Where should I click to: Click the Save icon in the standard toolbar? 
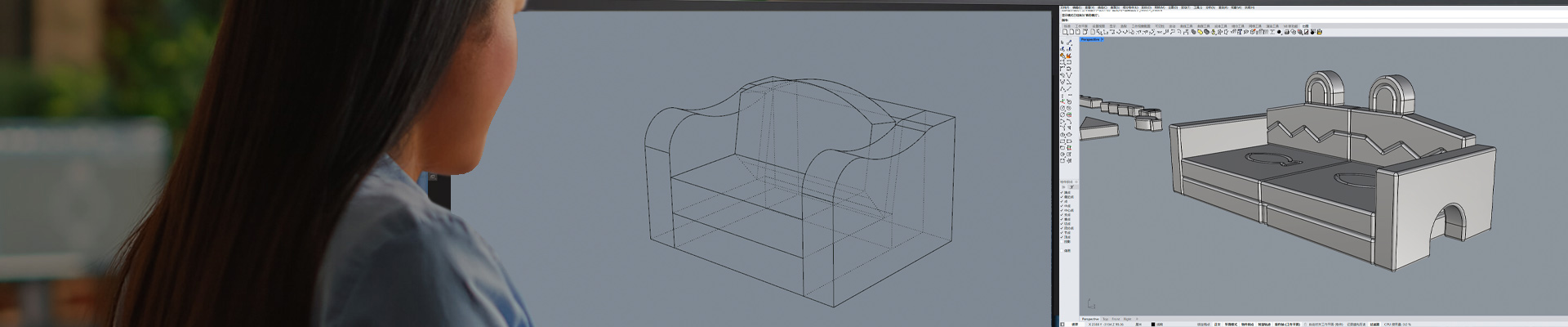click(1076, 33)
